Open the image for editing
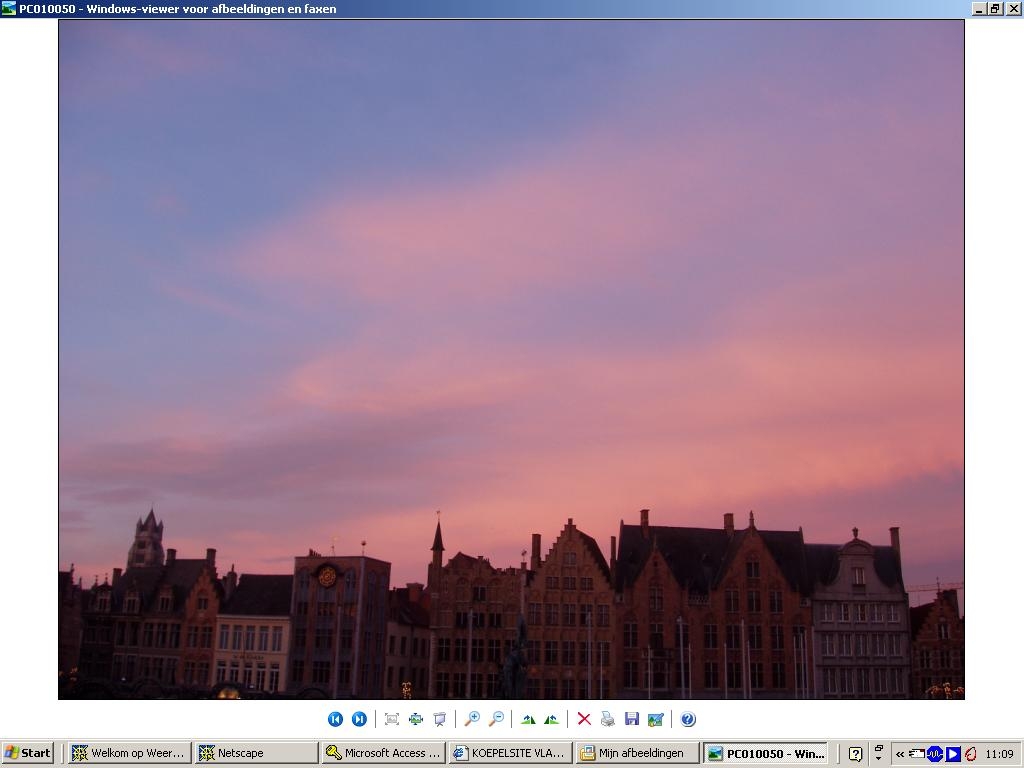This screenshot has width=1024, height=768. tap(656, 719)
